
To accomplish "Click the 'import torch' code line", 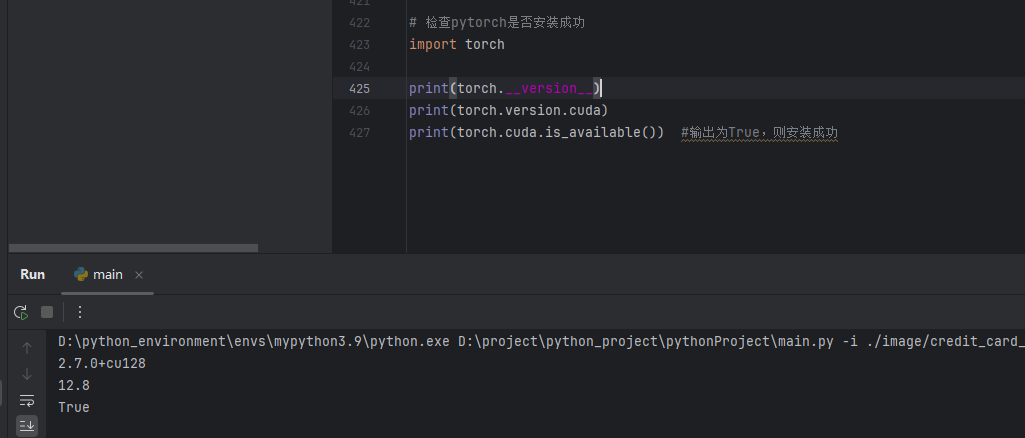I will (x=457, y=45).
